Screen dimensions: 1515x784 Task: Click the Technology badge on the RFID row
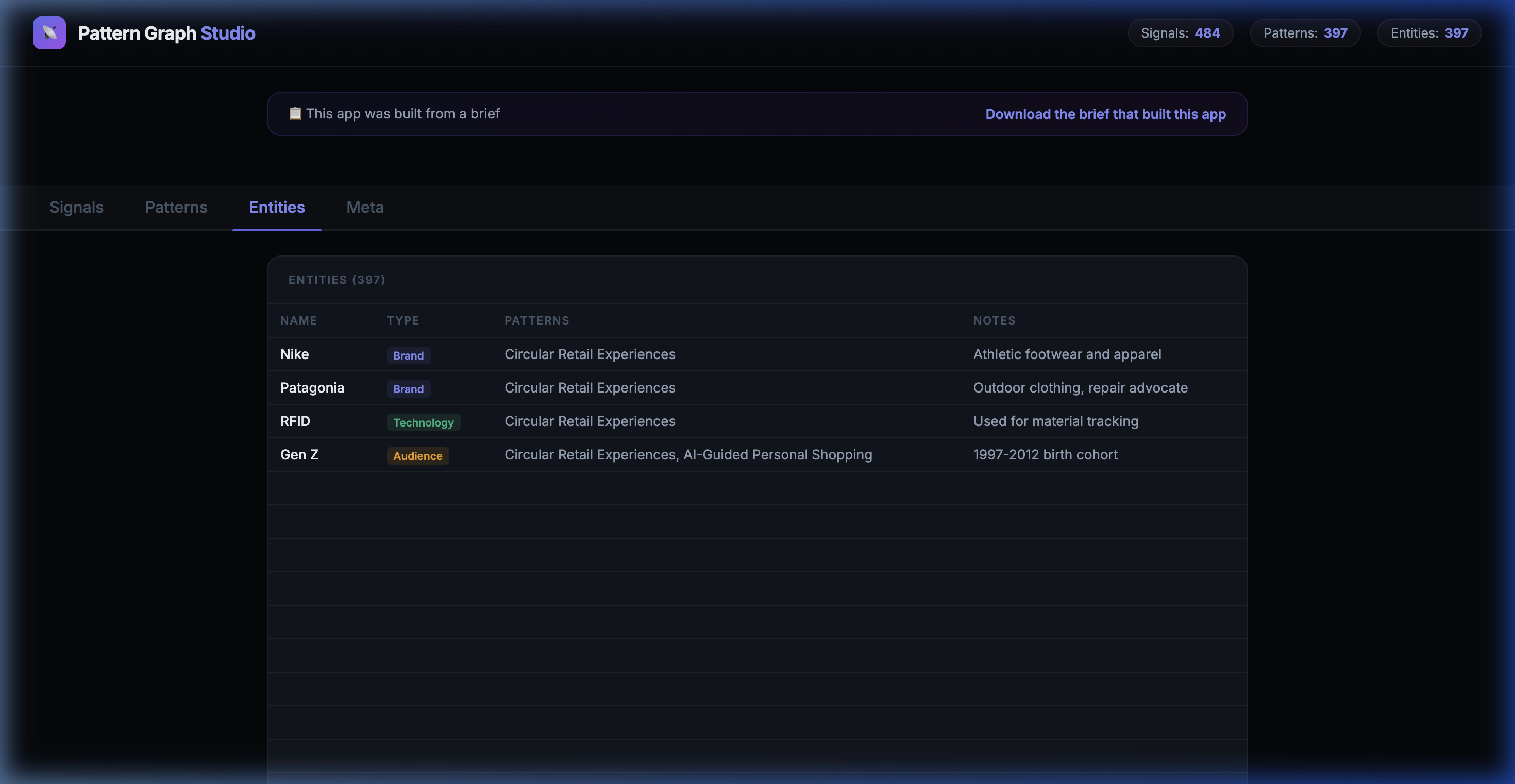pos(424,422)
